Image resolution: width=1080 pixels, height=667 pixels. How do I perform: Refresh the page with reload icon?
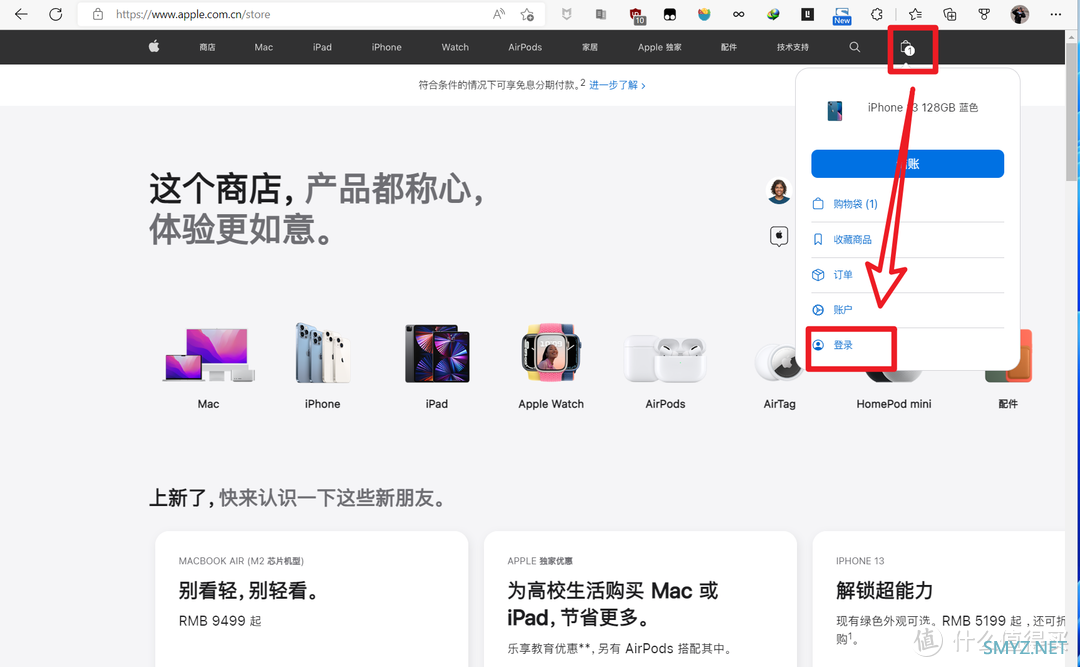point(56,15)
